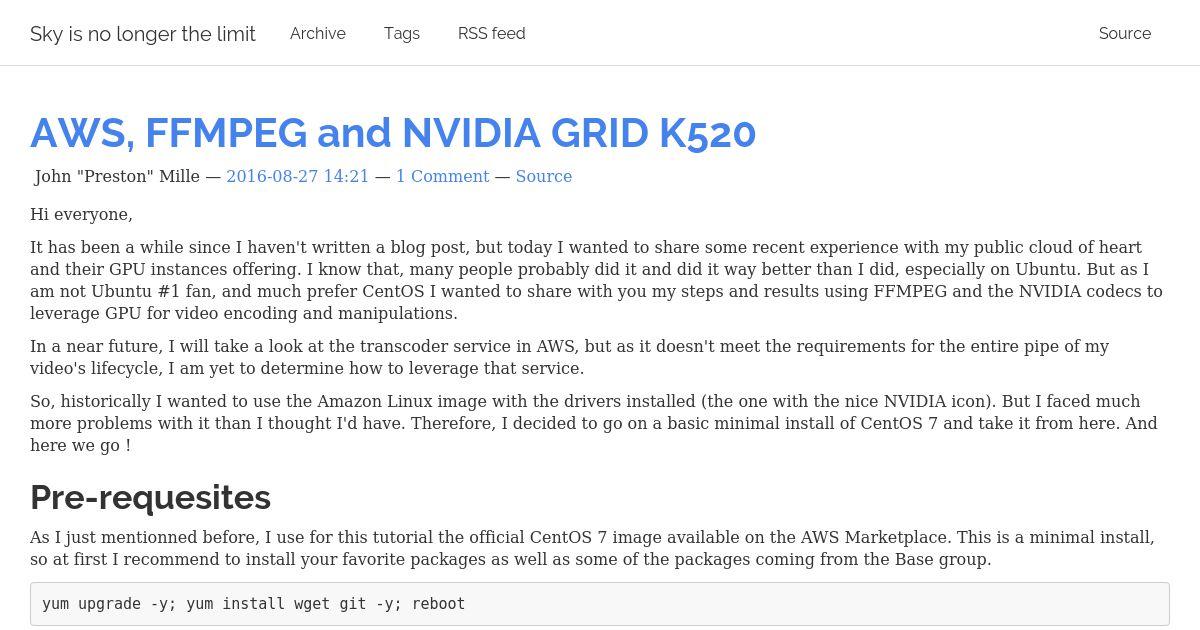
Task: Click the paragraph starting So, historically I wanted
Action: coord(594,423)
